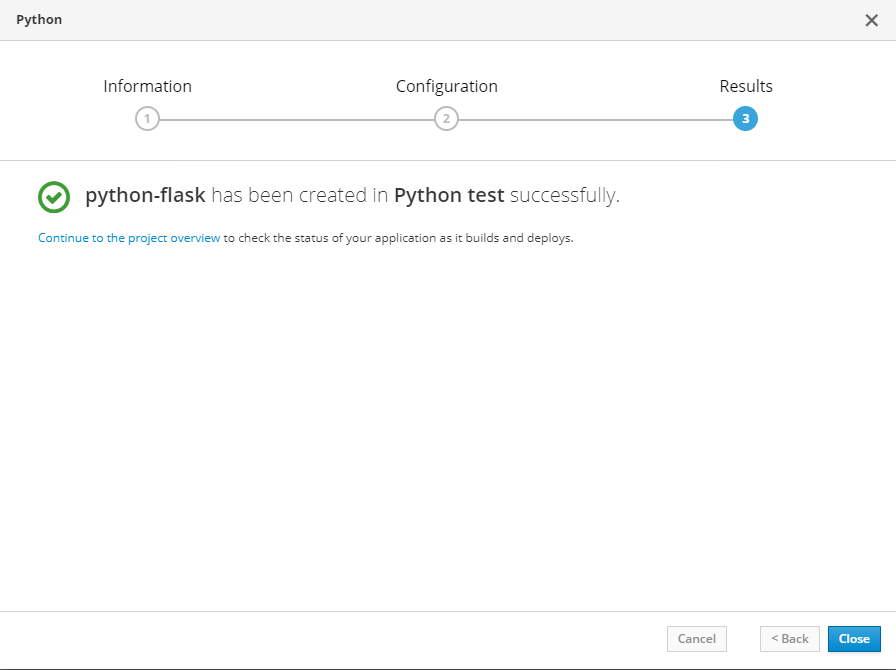
Task: Click the word successfully in the message
Action: click(564, 196)
